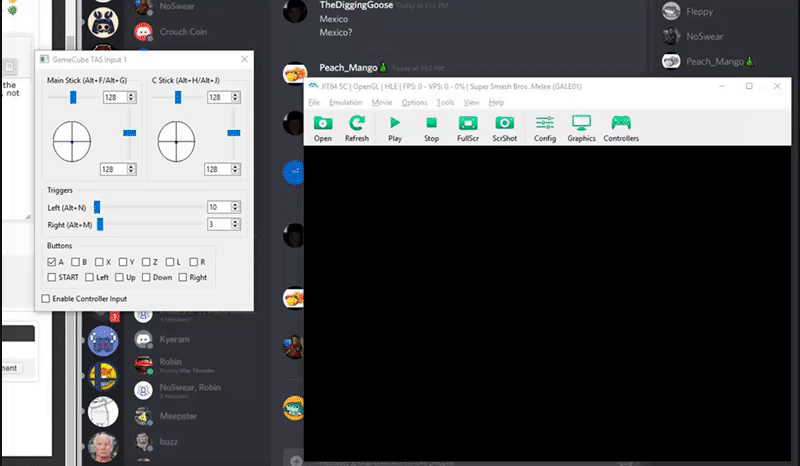Check the B button checkbox
The image size is (800, 466).
click(x=76, y=262)
